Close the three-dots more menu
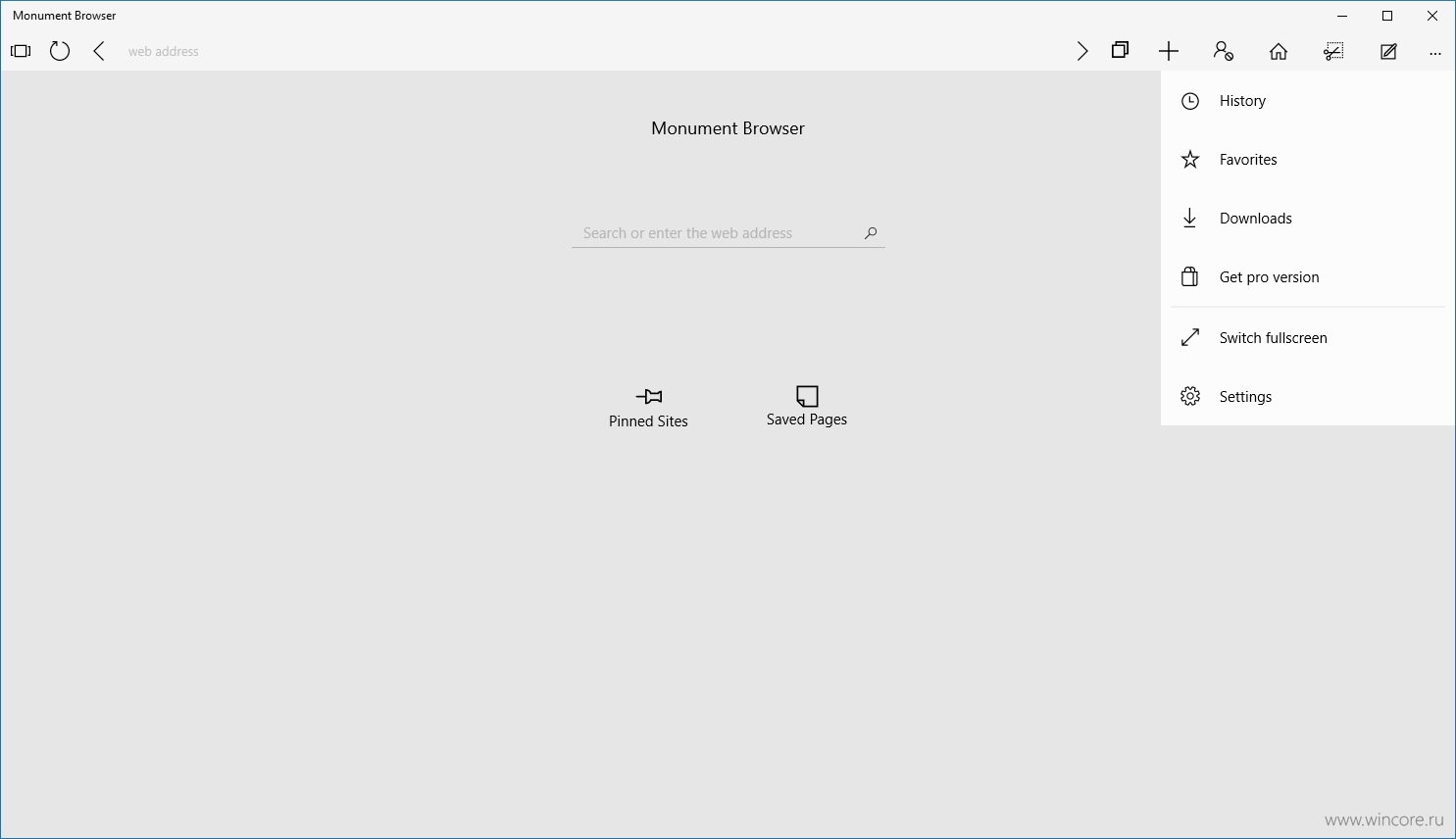 click(x=1435, y=53)
